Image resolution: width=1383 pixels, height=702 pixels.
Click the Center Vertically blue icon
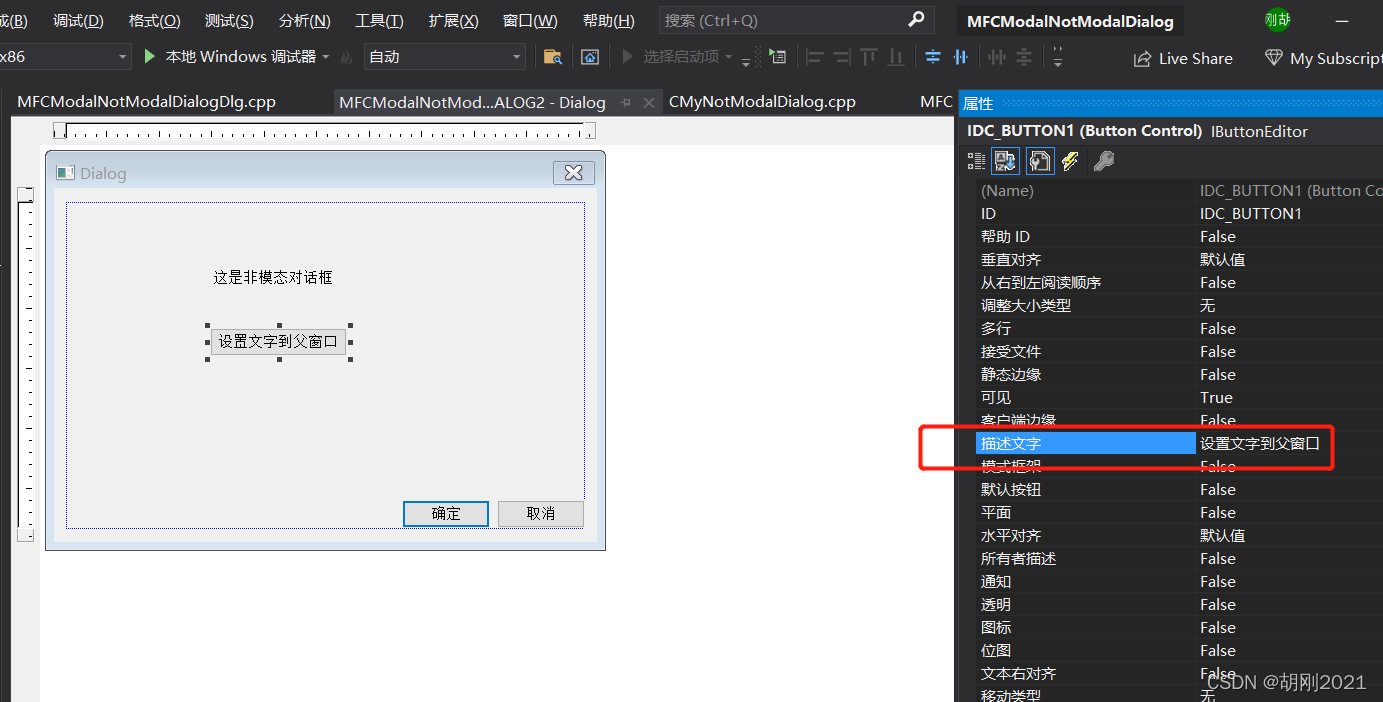pos(933,57)
